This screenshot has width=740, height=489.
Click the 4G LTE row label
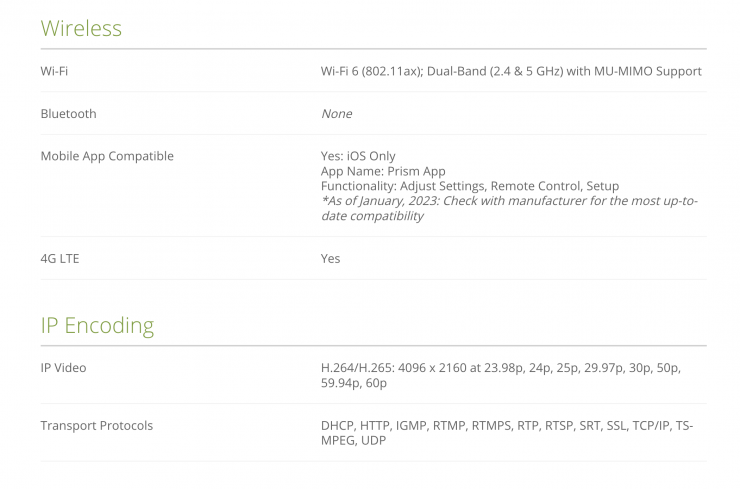60,258
